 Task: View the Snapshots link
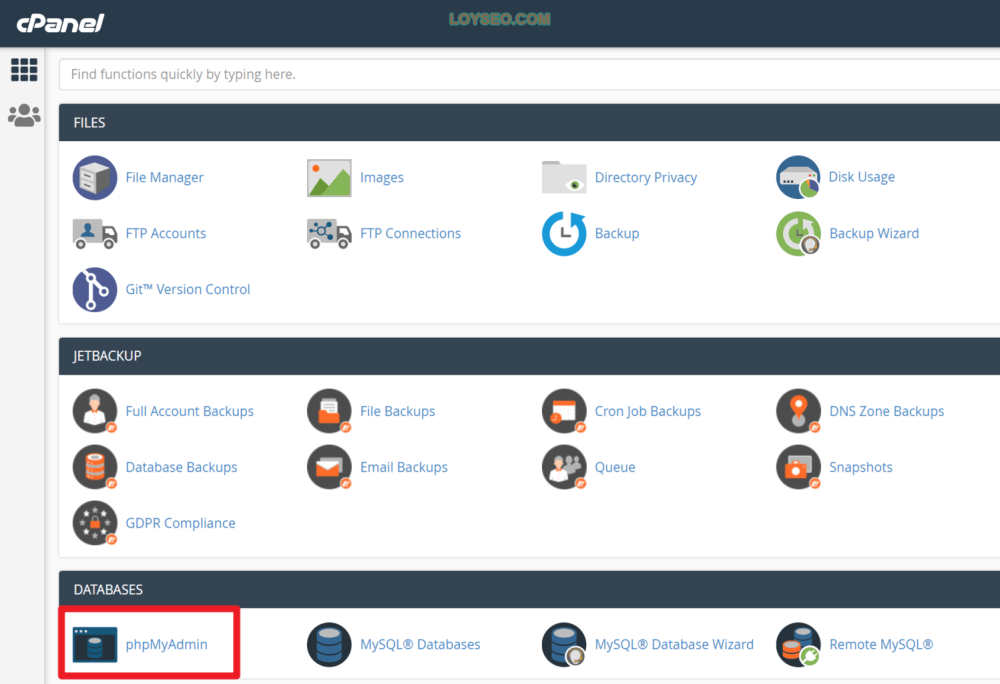pos(860,467)
